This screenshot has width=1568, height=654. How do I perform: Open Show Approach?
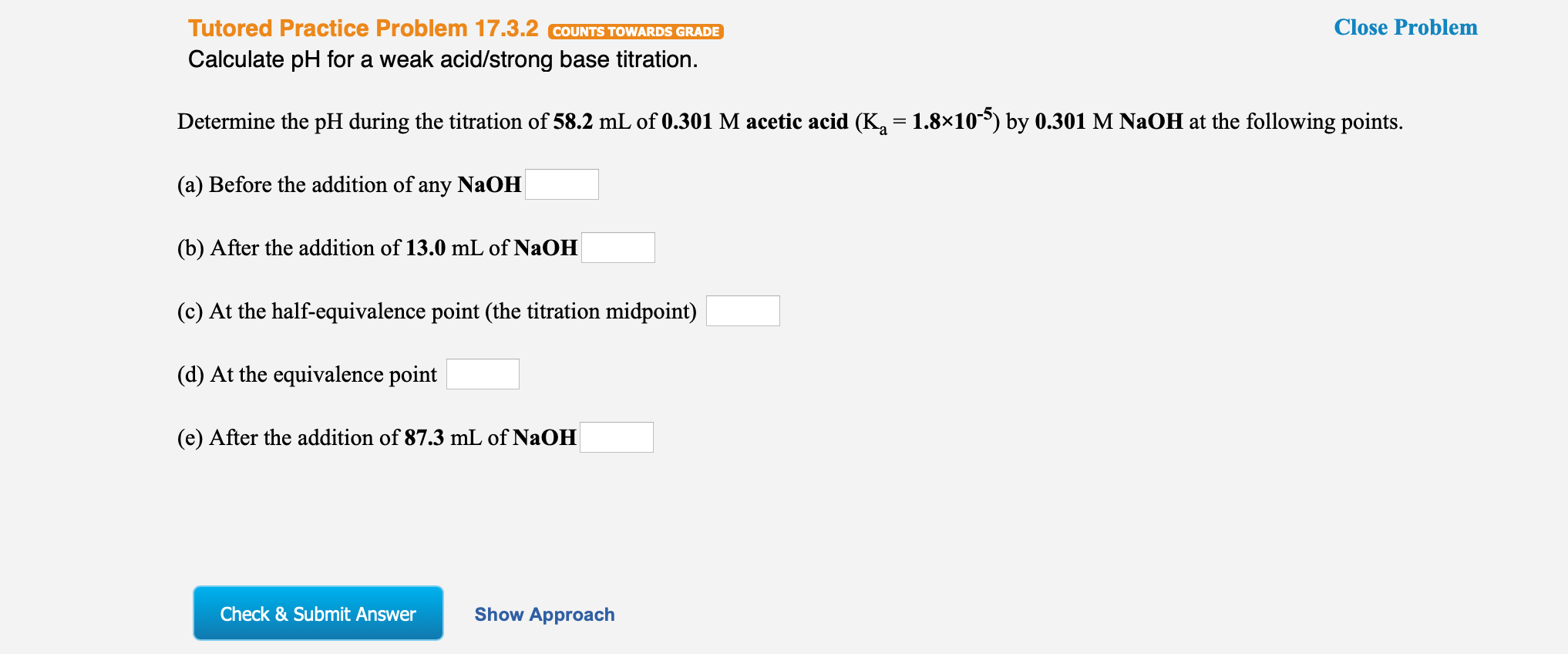coord(543,614)
